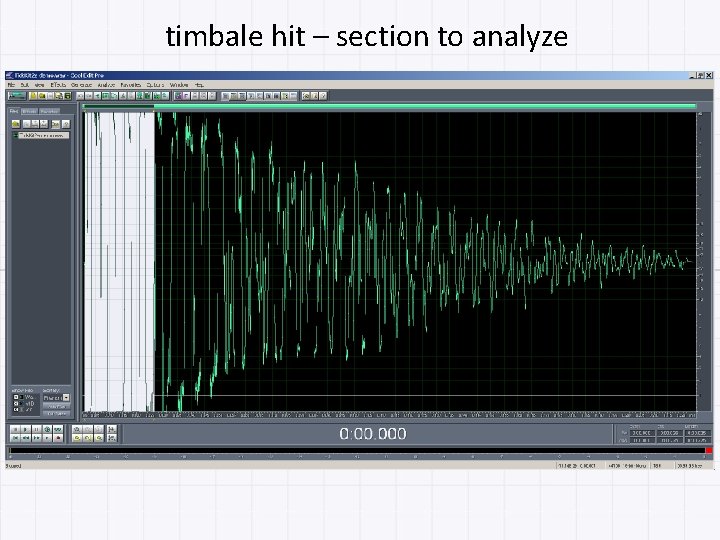Click the Selection End time field
Image resolution: width=720 pixels, height=540 pixels.
click(669, 433)
